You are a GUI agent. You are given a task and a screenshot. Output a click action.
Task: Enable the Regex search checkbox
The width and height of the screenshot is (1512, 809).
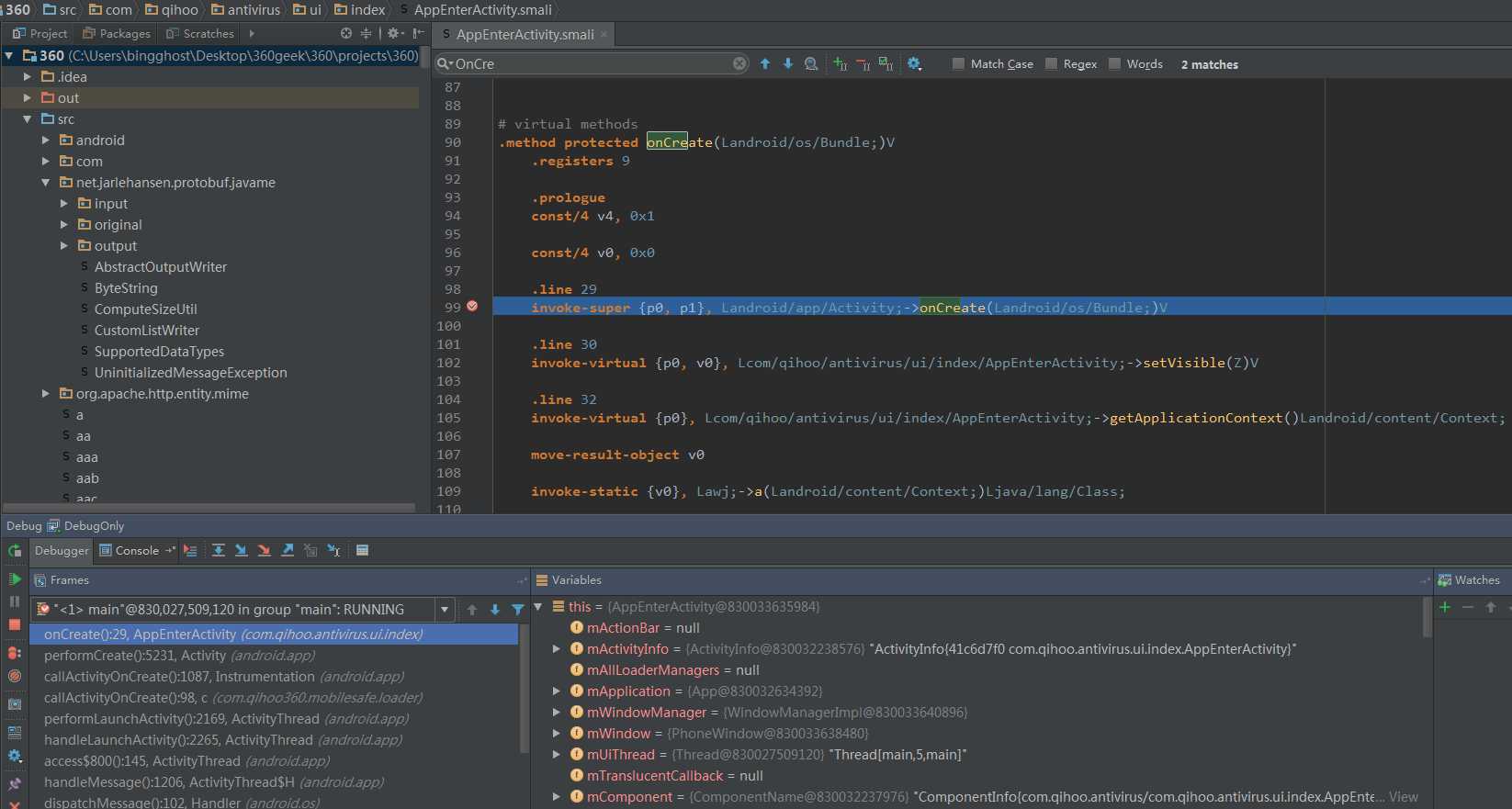coord(1052,64)
